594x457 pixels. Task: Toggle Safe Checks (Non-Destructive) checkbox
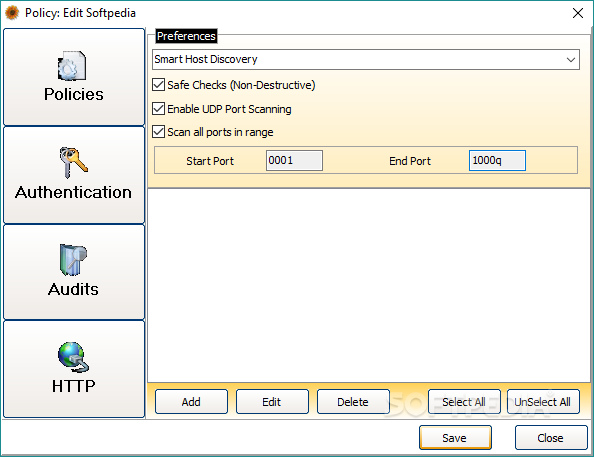(158, 85)
